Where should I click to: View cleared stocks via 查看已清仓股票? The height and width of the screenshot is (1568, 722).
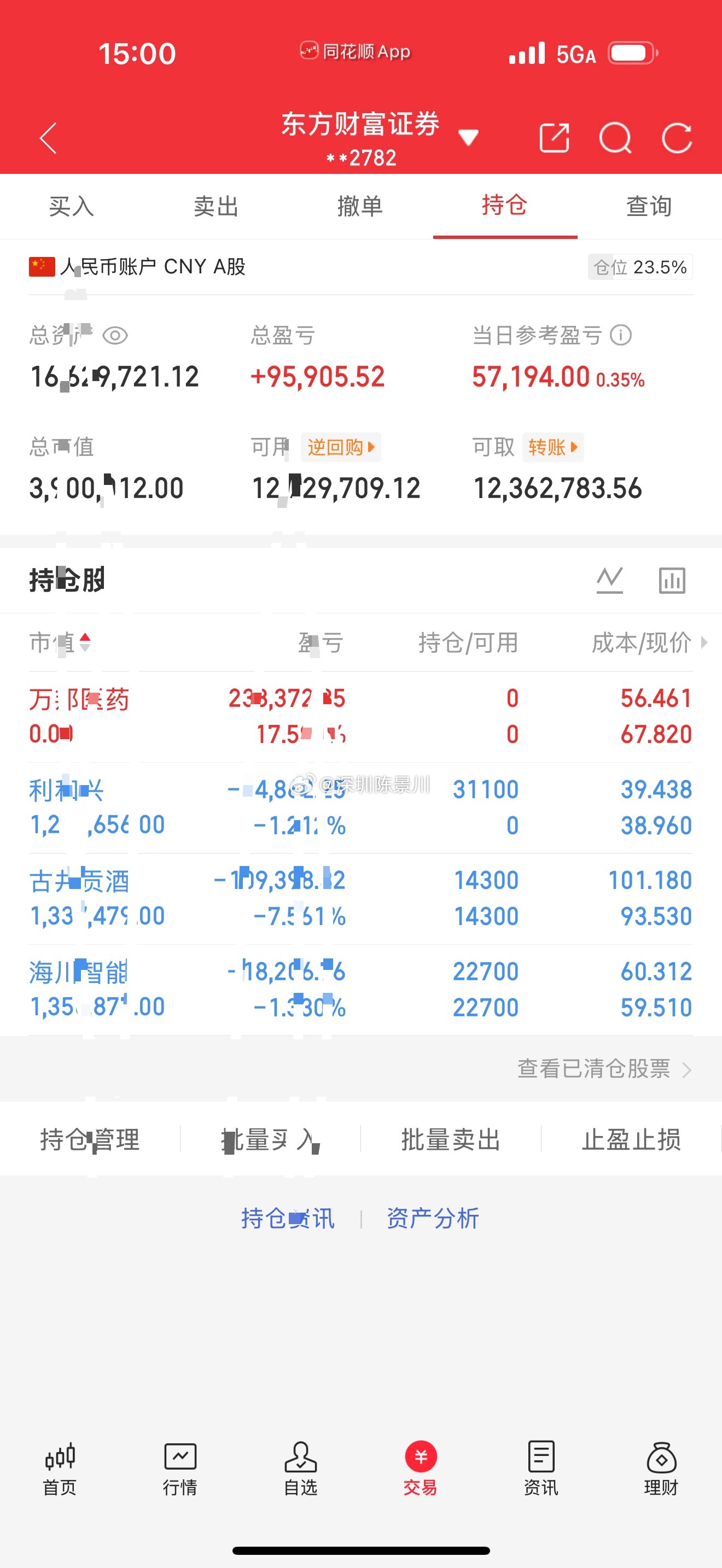click(x=604, y=1069)
